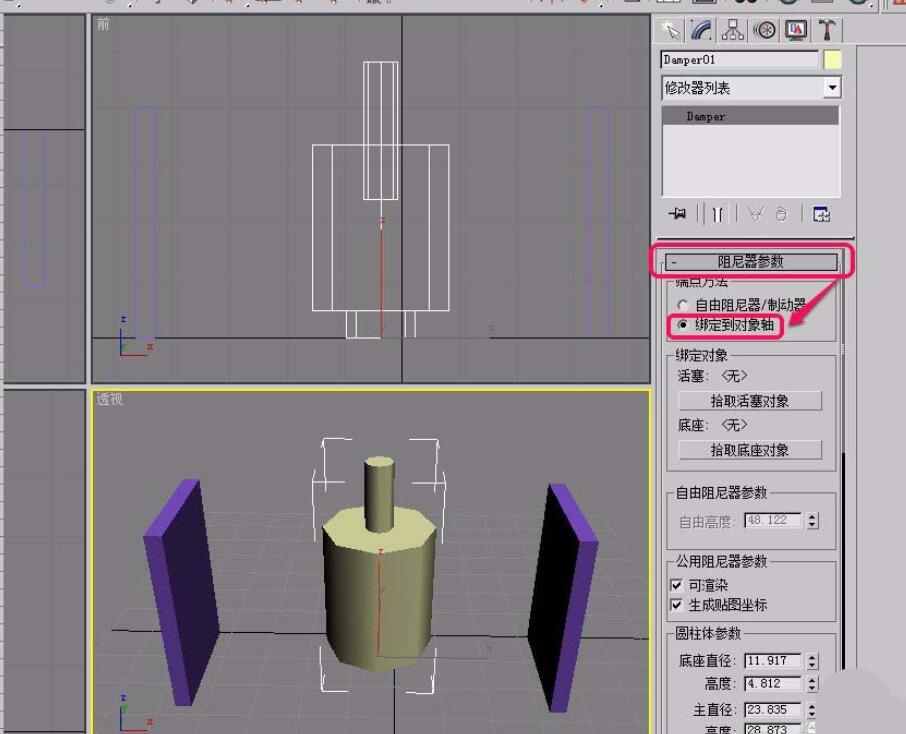
Task: Open the Motion panel
Action: click(764, 31)
